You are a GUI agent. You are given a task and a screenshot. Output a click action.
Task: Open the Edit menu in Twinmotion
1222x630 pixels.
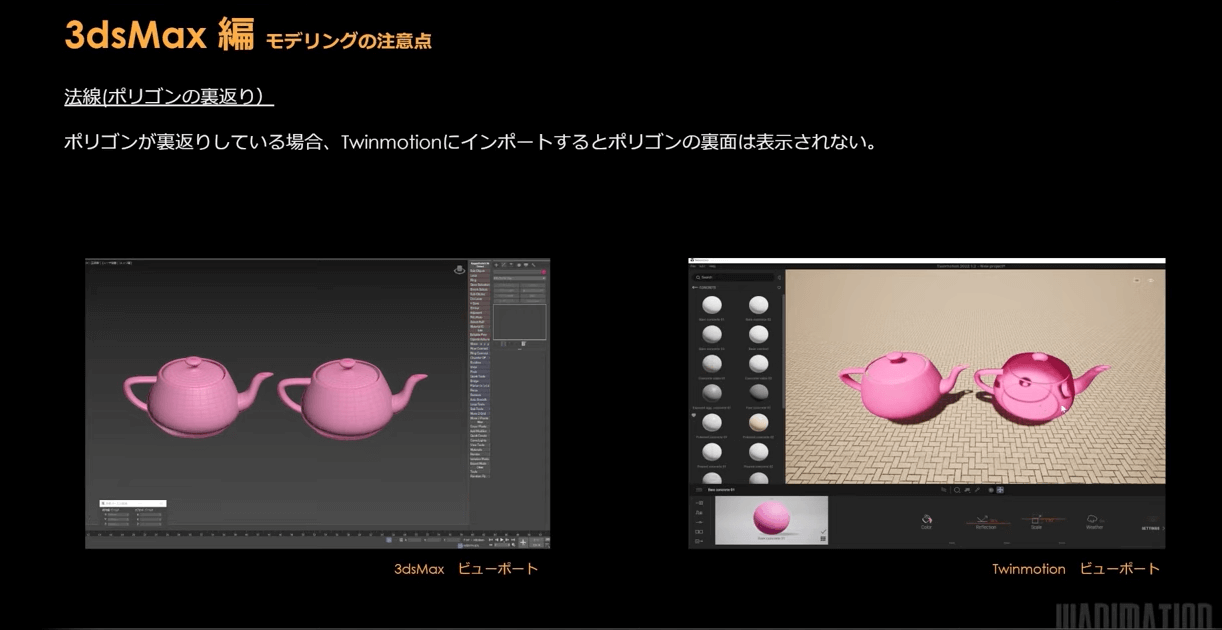702,267
